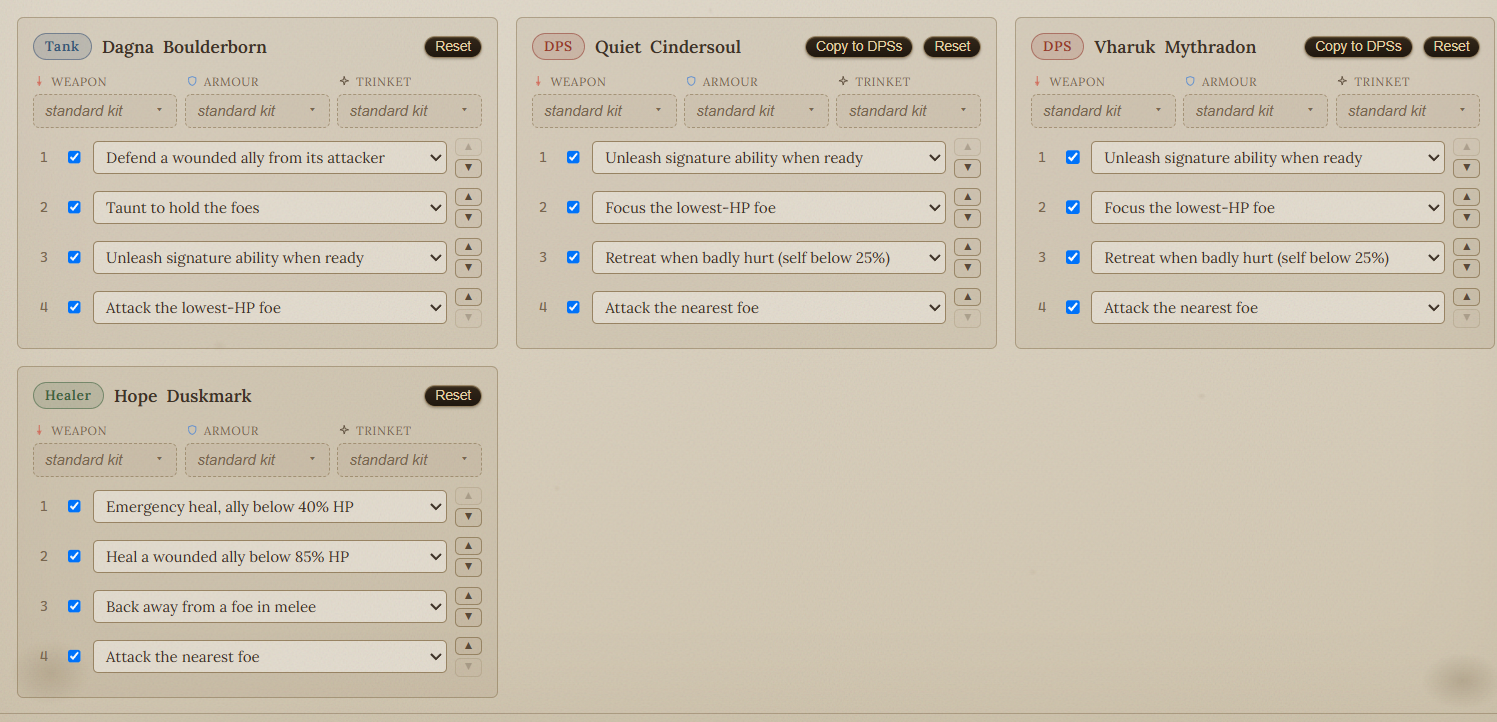
Task: Move Vharuk's Attack nearest foe rule up
Action: click(1466, 297)
